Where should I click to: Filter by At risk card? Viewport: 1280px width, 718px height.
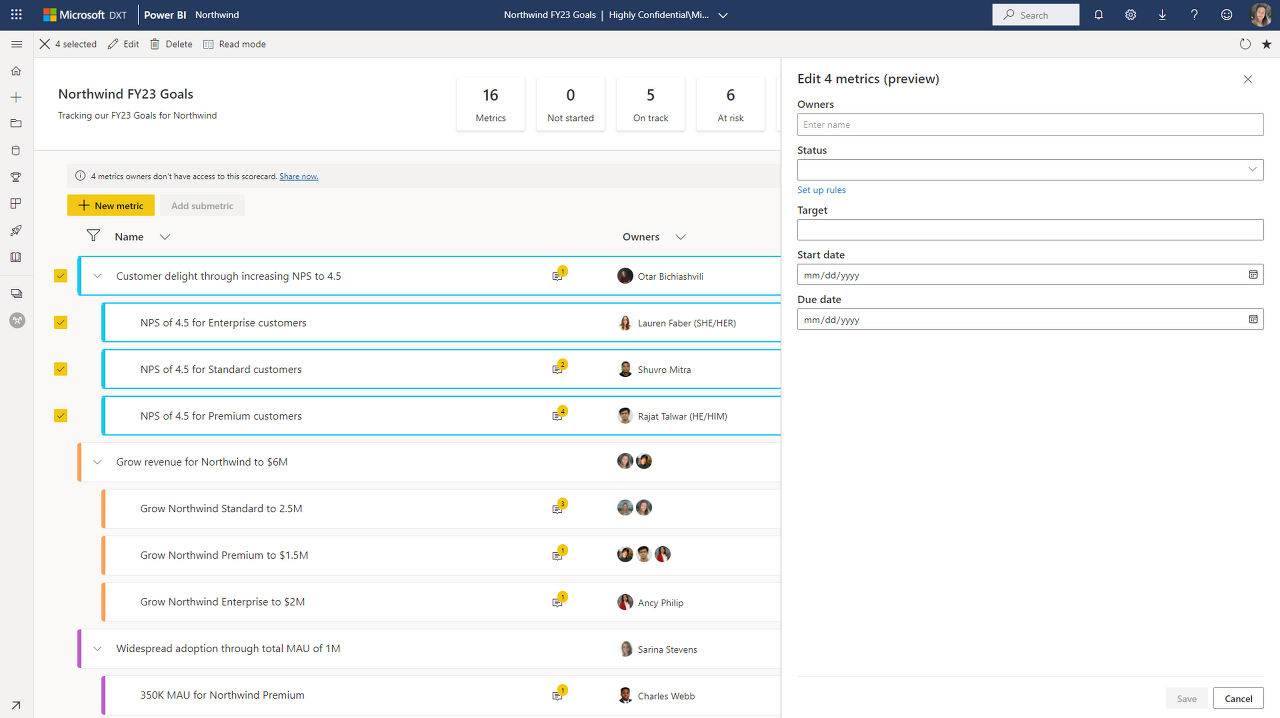point(731,104)
